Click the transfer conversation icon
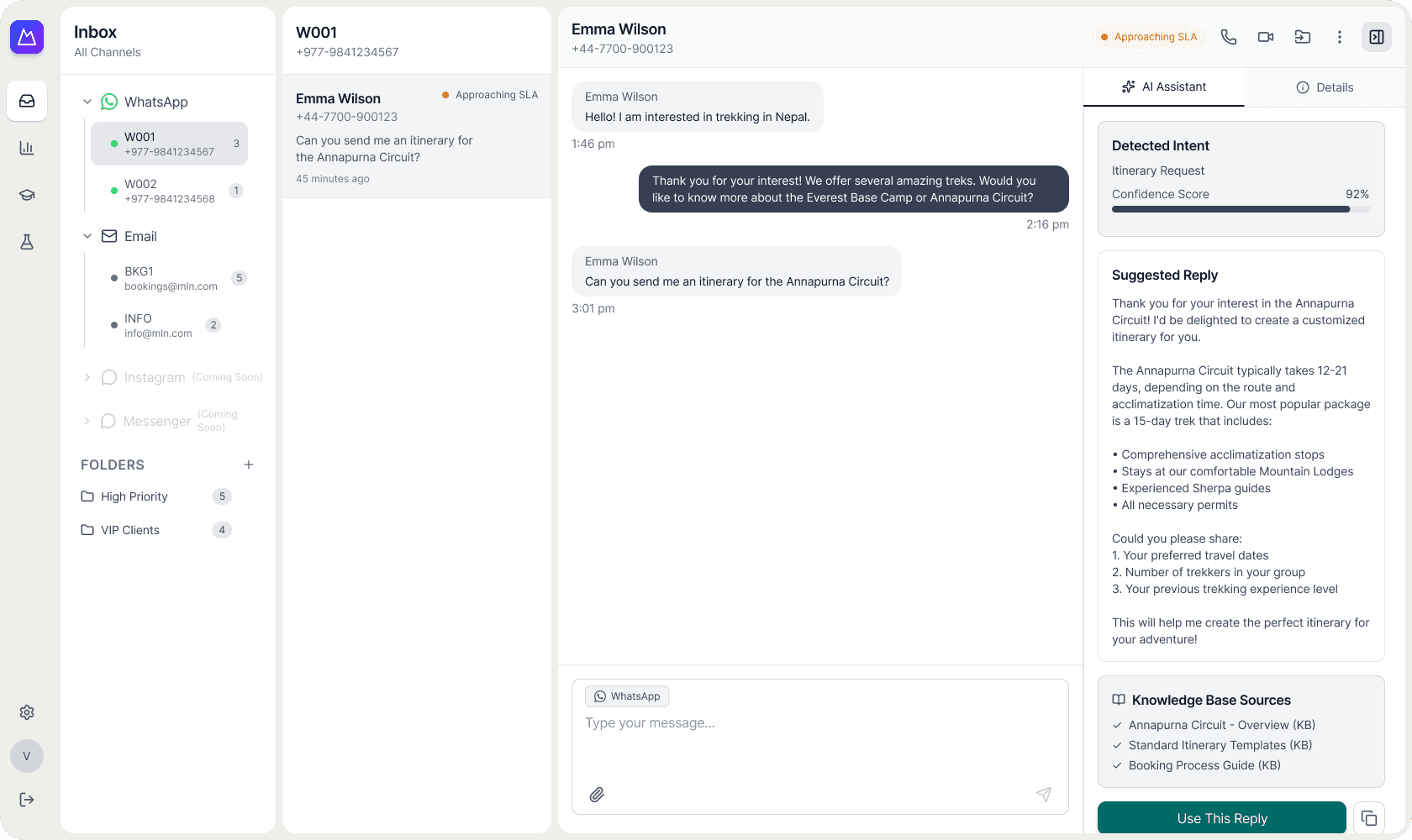The height and width of the screenshot is (840, 1412). (x=1303, y=37)
